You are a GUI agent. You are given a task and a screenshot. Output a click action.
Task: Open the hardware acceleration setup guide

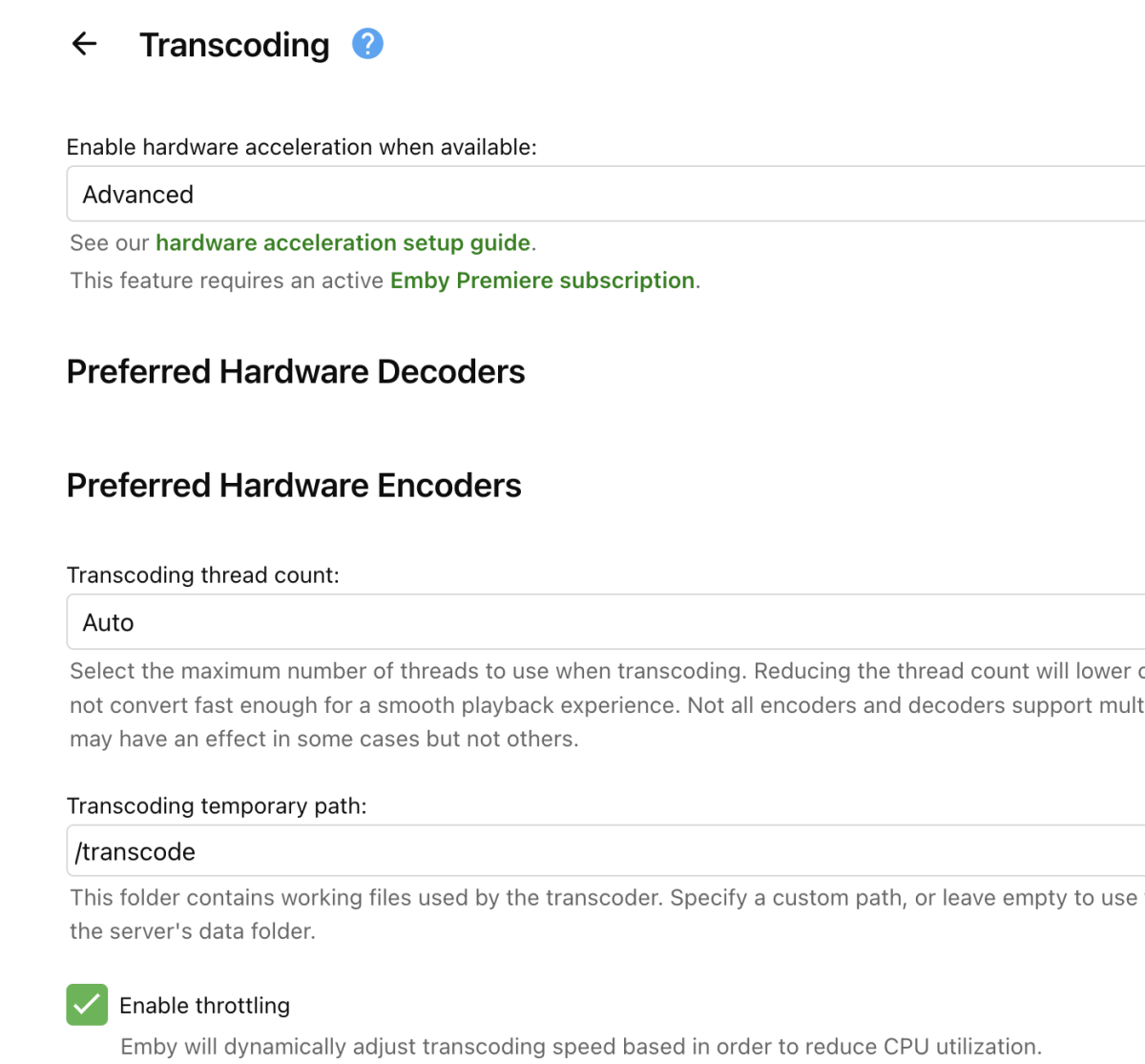tap(343, 242)
